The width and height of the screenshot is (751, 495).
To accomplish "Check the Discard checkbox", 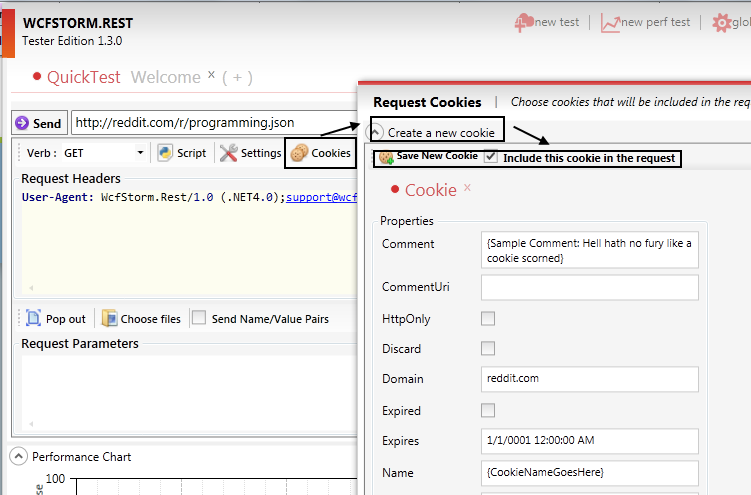I will point(488,348).
